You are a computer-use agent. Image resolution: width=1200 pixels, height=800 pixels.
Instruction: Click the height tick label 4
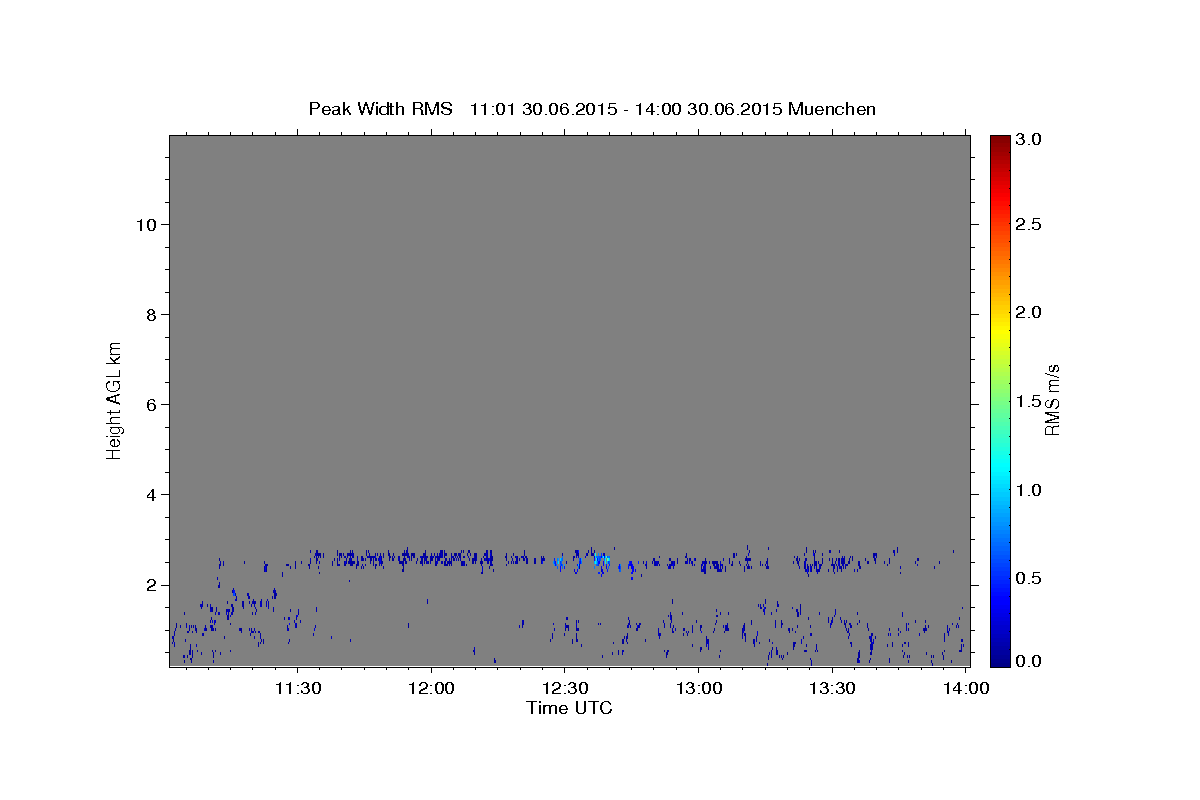tap(150, 495)
